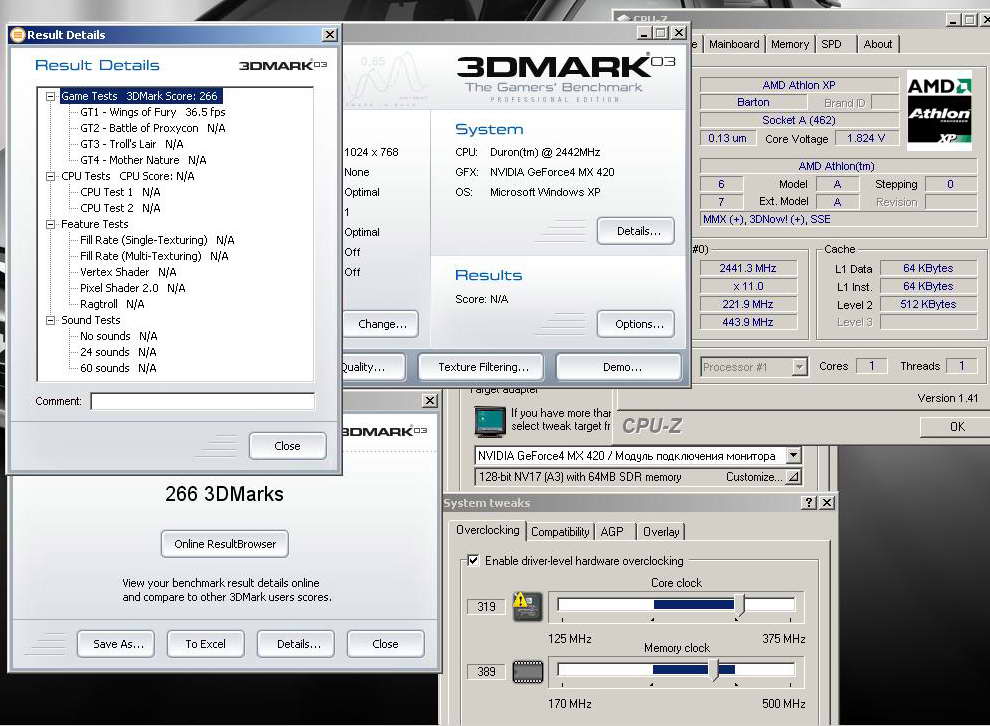
Task: Select the Vertex Shader row
Action: pyautogui.click(x=128, y=272)
